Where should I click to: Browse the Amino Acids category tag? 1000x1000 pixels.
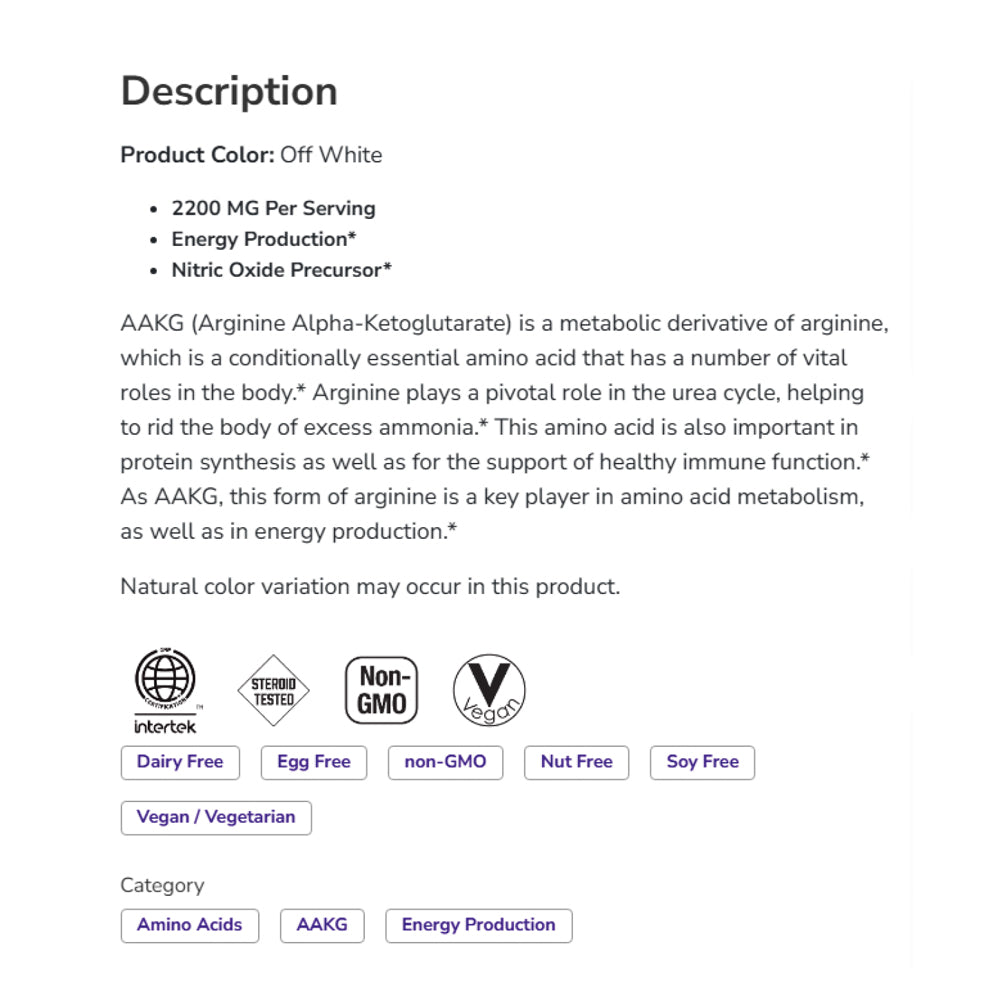189,925
